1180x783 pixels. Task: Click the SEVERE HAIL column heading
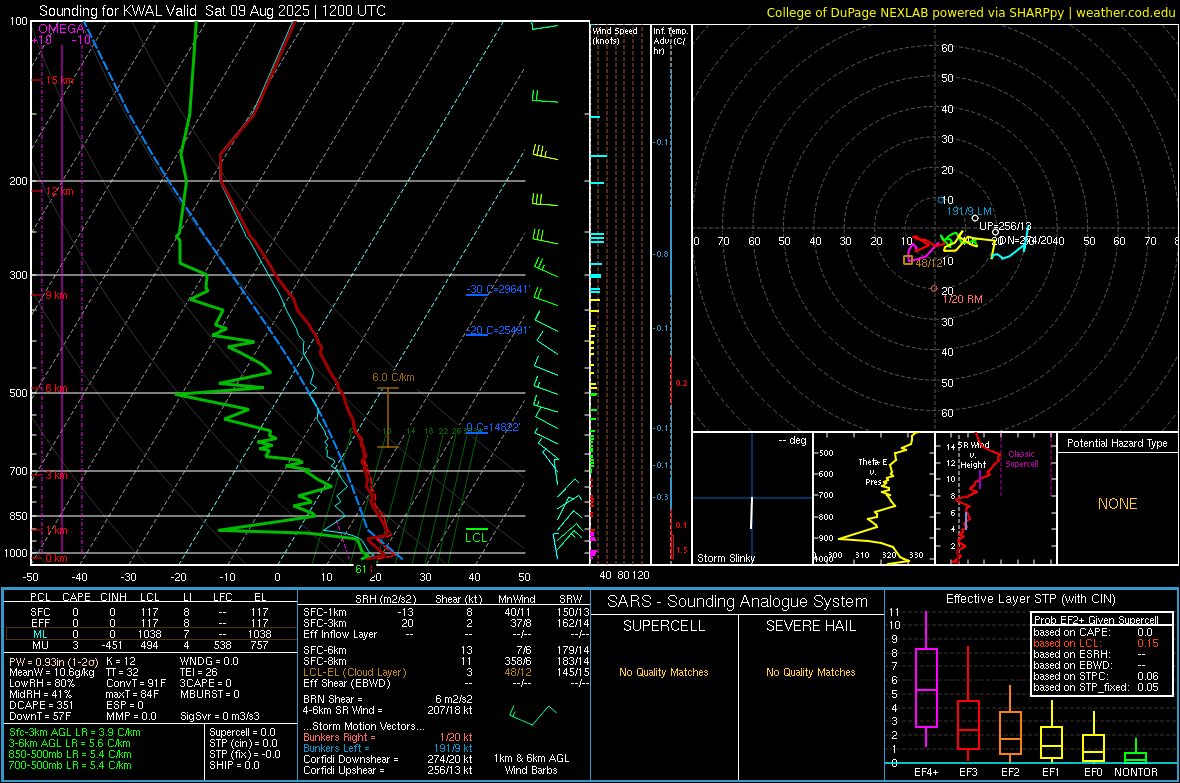click(x=810, y=626)
